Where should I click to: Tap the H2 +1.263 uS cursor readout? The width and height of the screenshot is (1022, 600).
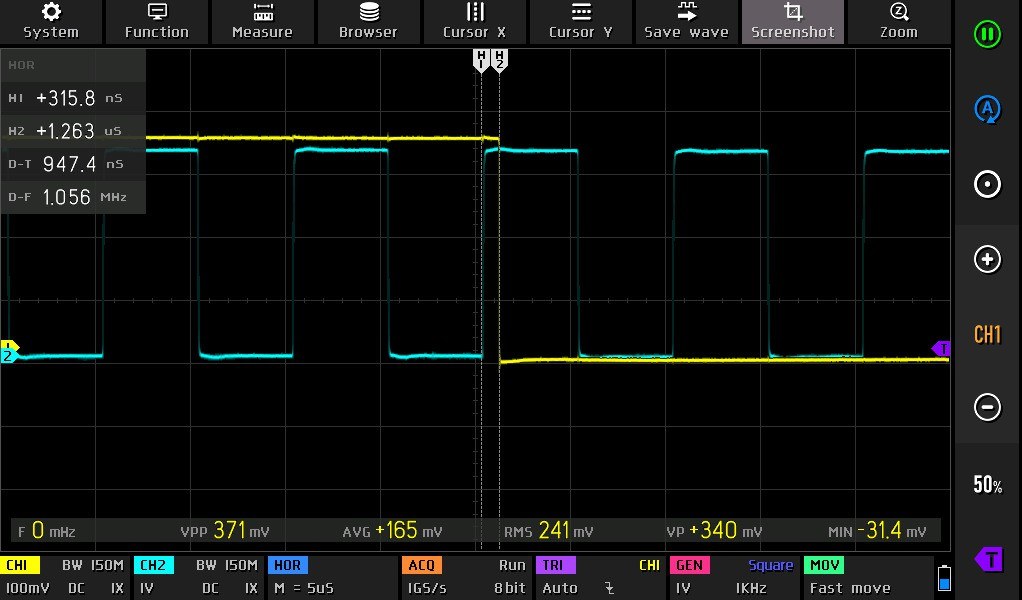click(x=73, y=131)
